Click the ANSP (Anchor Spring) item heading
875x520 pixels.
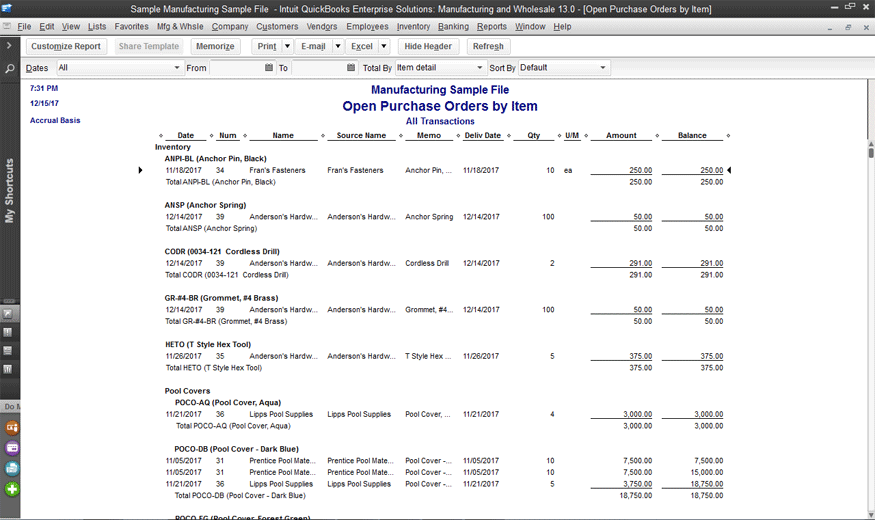[205, 205]
